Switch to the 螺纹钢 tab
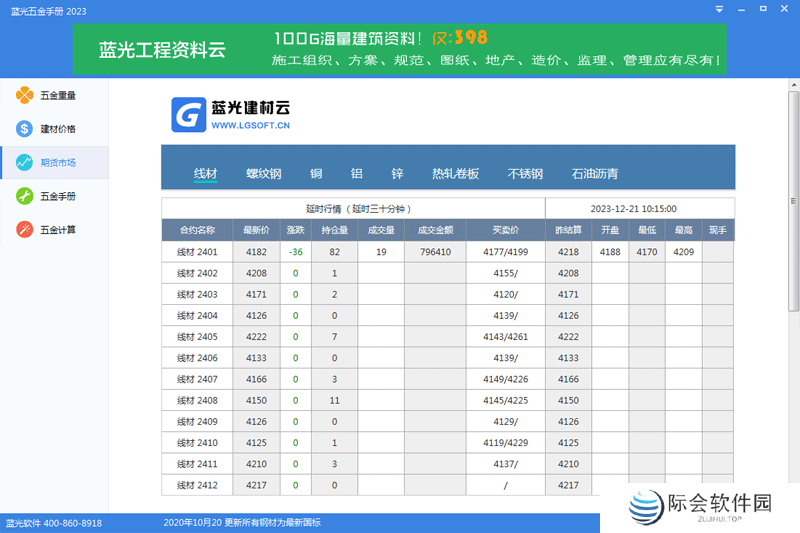 264,174
